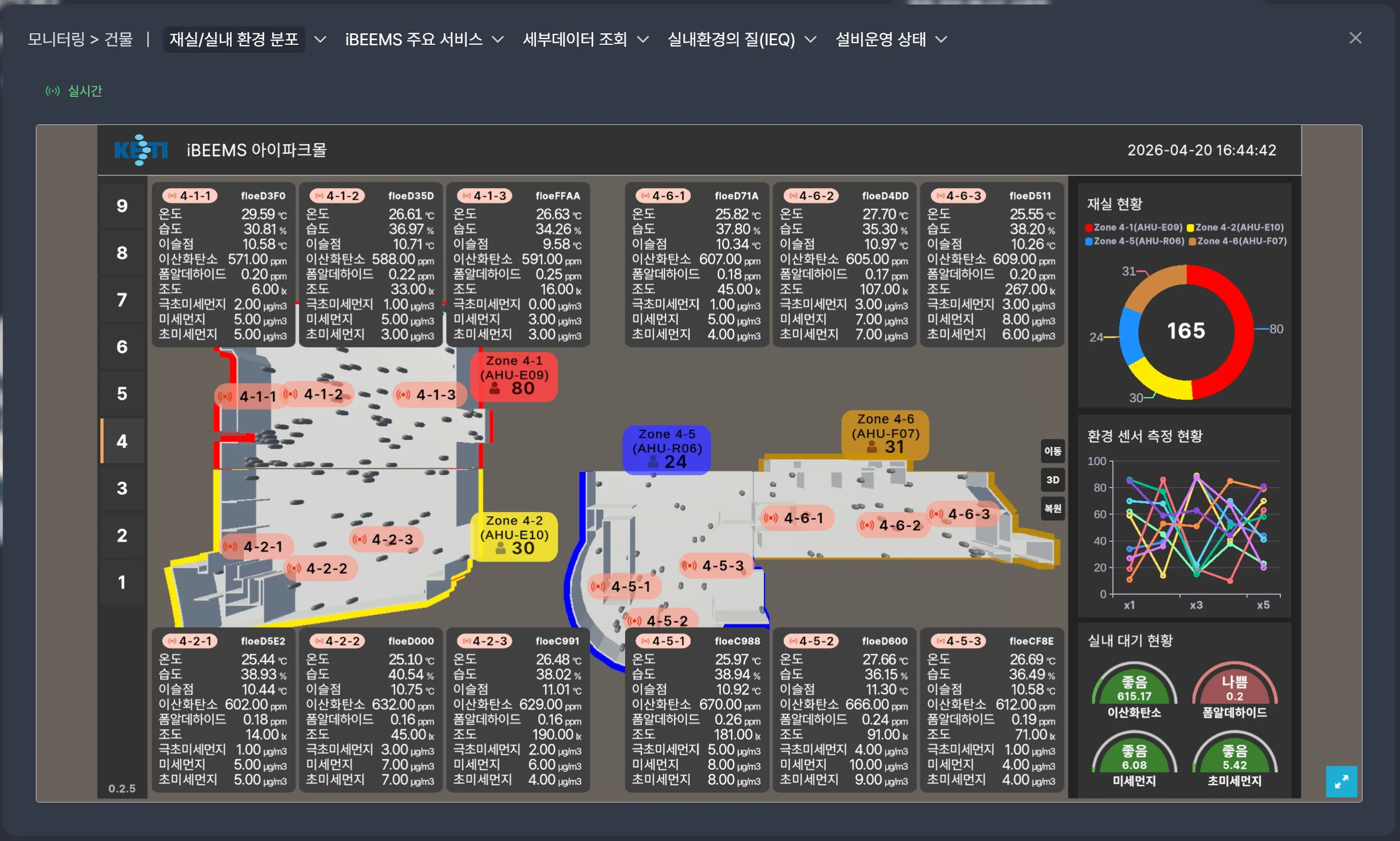This screenshot has height=841, width=1400.
Task: Click the Zone 4-2 (AHU-E10) occupancy badge
Action: pyautogui.click(x=514, y=536)
